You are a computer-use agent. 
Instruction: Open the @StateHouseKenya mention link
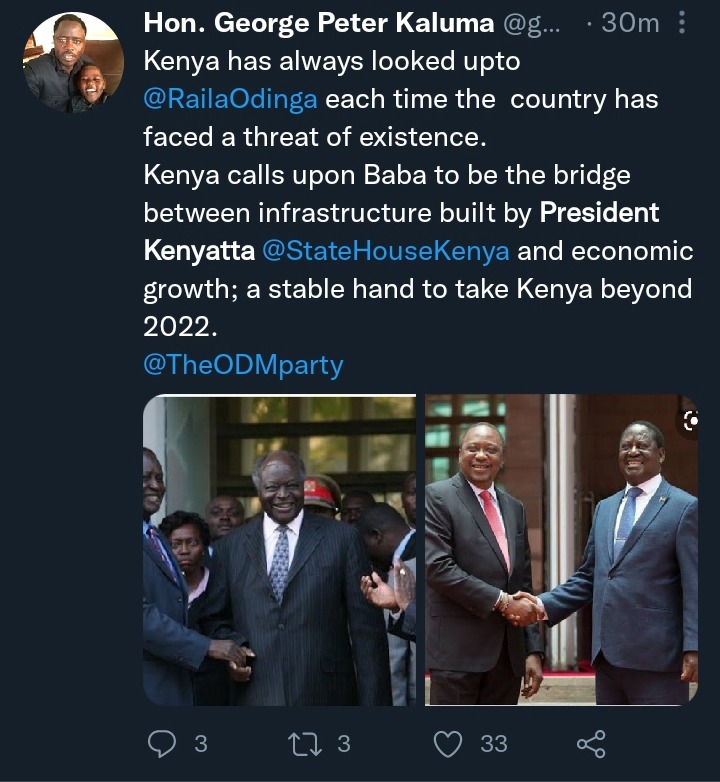pyautogui.click(x=385, y=251)
